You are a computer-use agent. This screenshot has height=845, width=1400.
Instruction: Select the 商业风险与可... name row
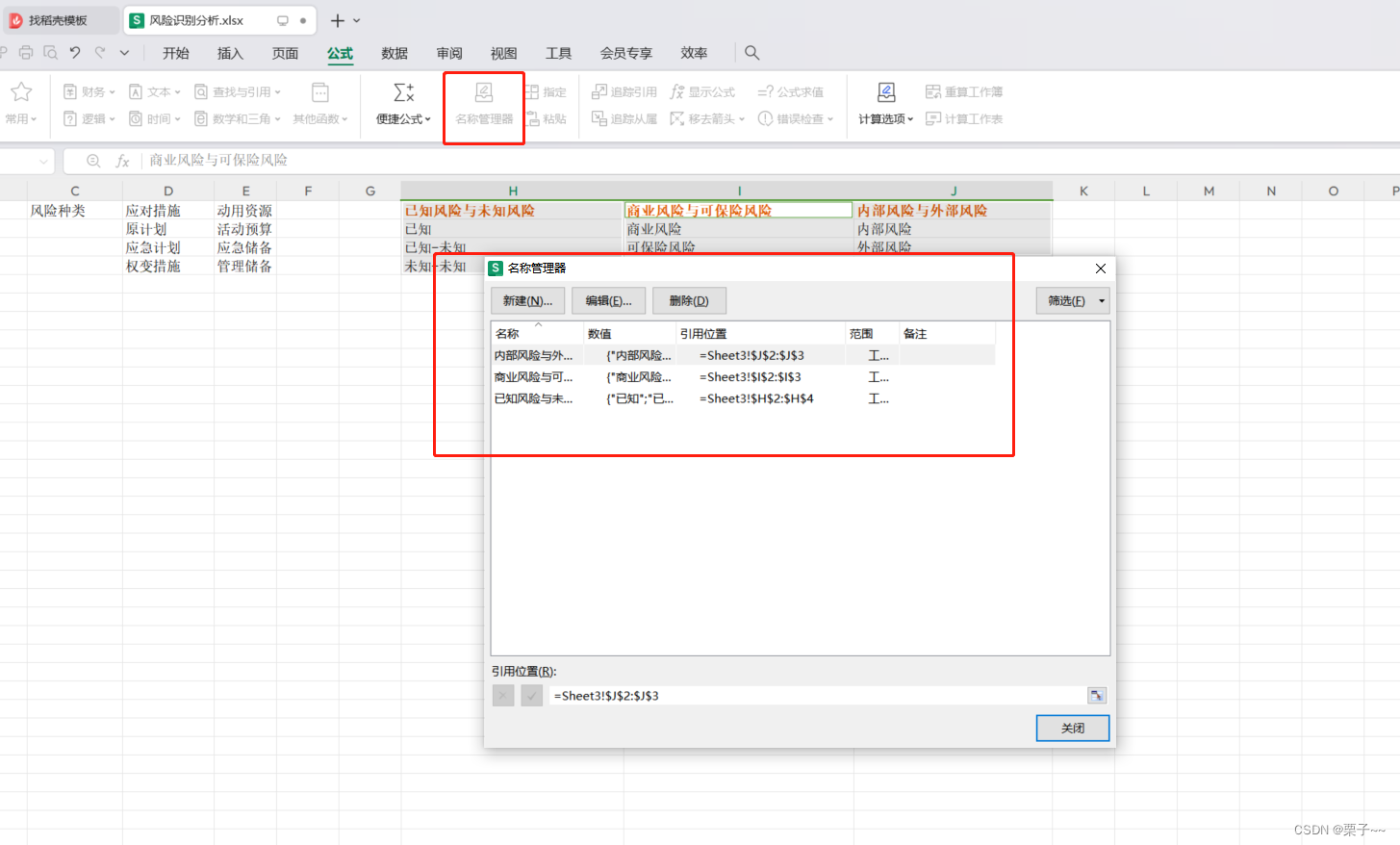[x=743, y=377]
